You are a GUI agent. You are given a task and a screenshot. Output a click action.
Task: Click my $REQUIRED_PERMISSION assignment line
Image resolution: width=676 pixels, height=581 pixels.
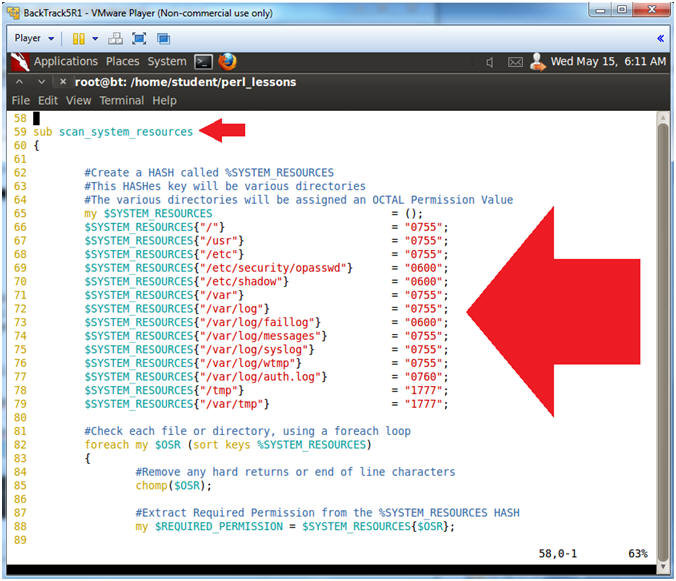click(x=295, y=527)
